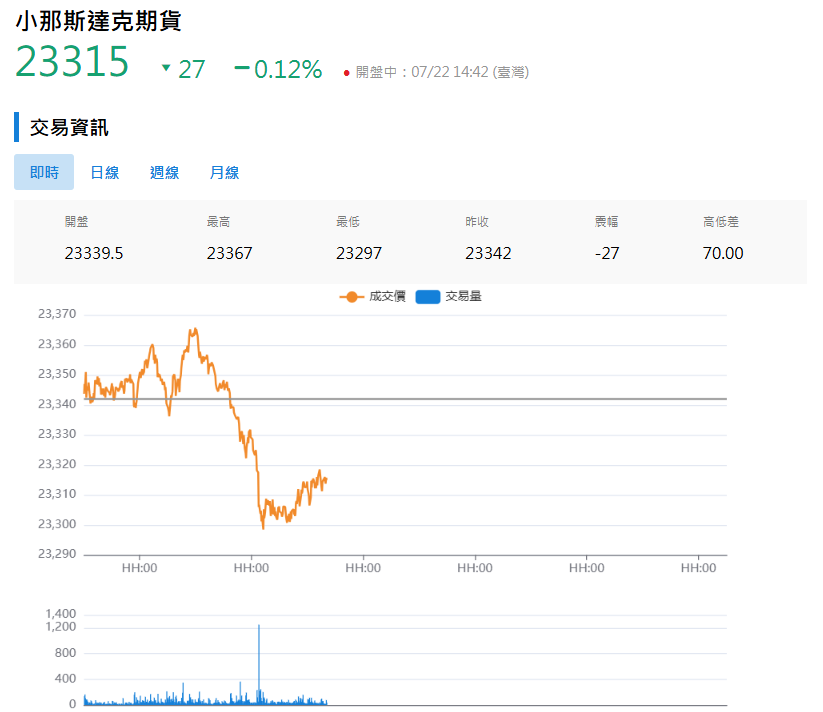Click the current price 23315
The width and height of the screenshot is (823, 712).
pos(72,61)
